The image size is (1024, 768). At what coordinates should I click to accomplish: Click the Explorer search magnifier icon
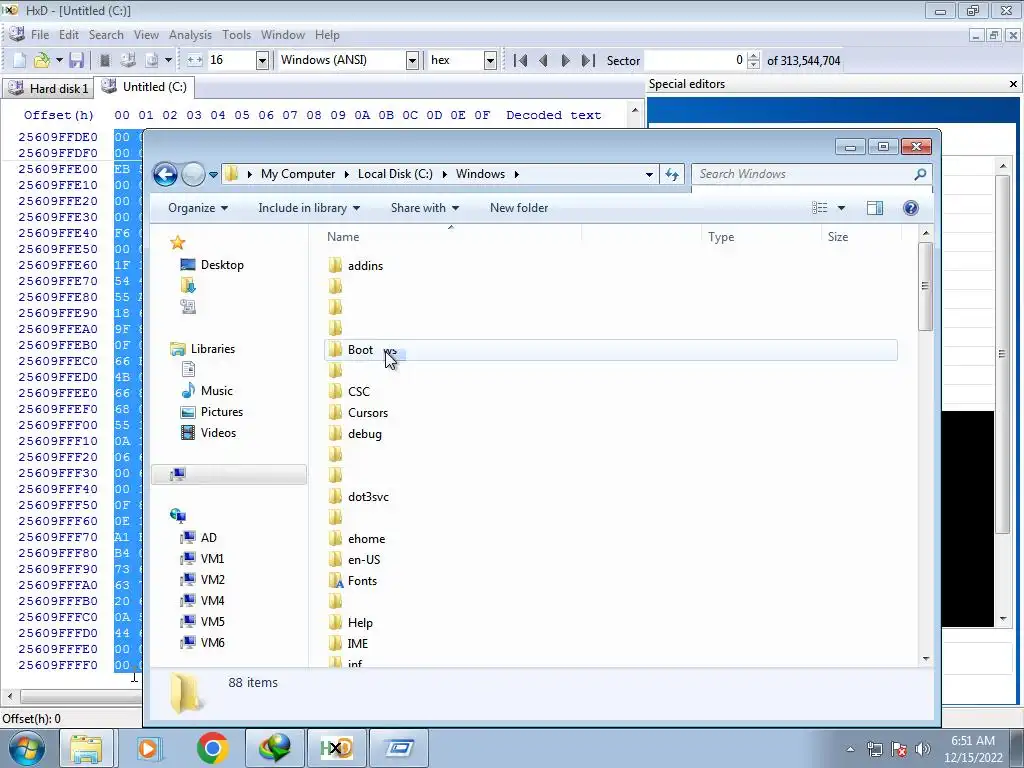coord(920,174)
